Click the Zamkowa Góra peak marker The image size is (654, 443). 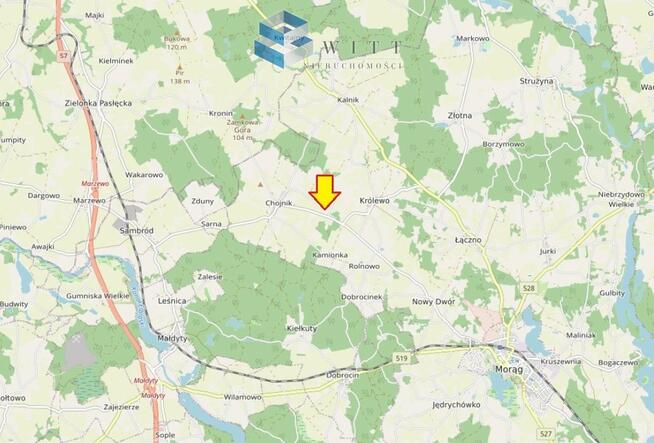[x=243, y=116]
